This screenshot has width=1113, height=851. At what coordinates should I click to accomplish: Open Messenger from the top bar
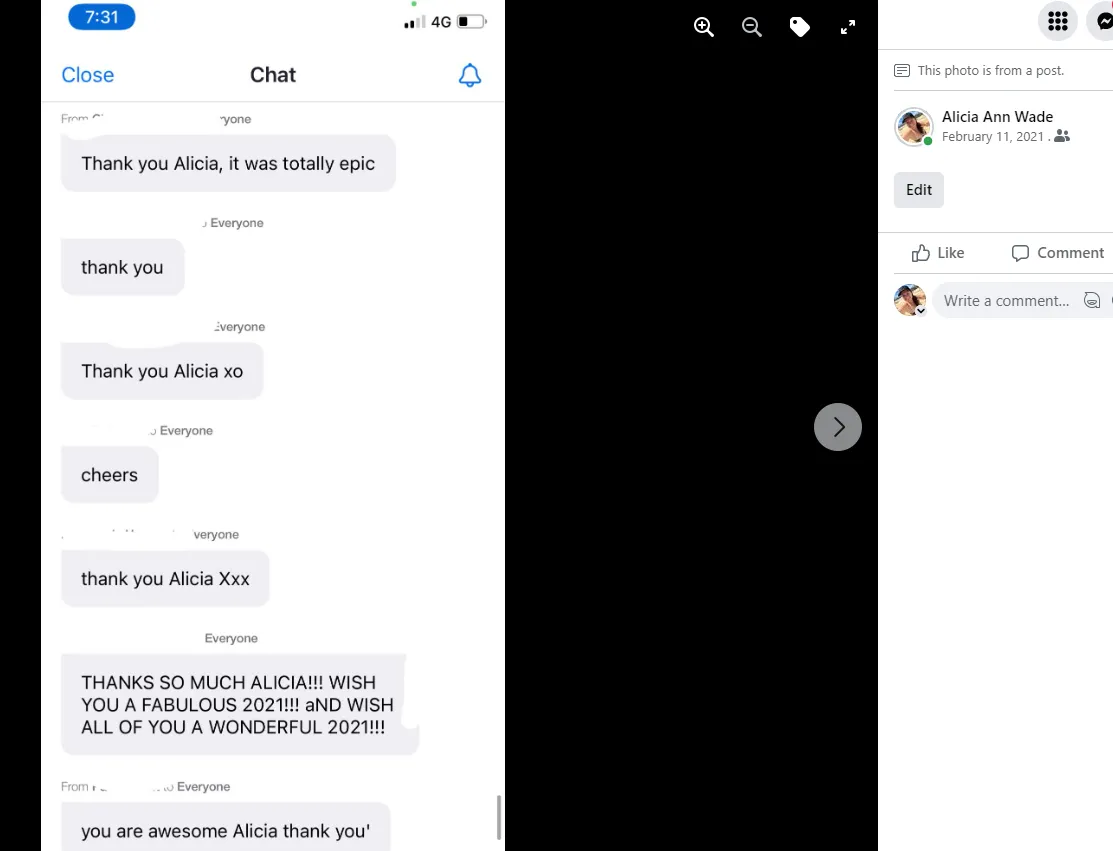click(x=1102, y=21)
